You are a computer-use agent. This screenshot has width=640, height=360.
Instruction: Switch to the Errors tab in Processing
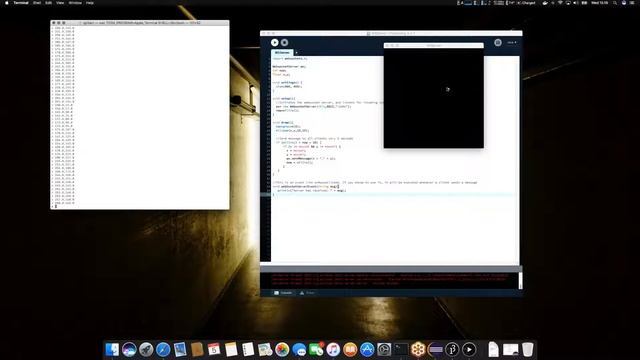(x=307, y=293)
